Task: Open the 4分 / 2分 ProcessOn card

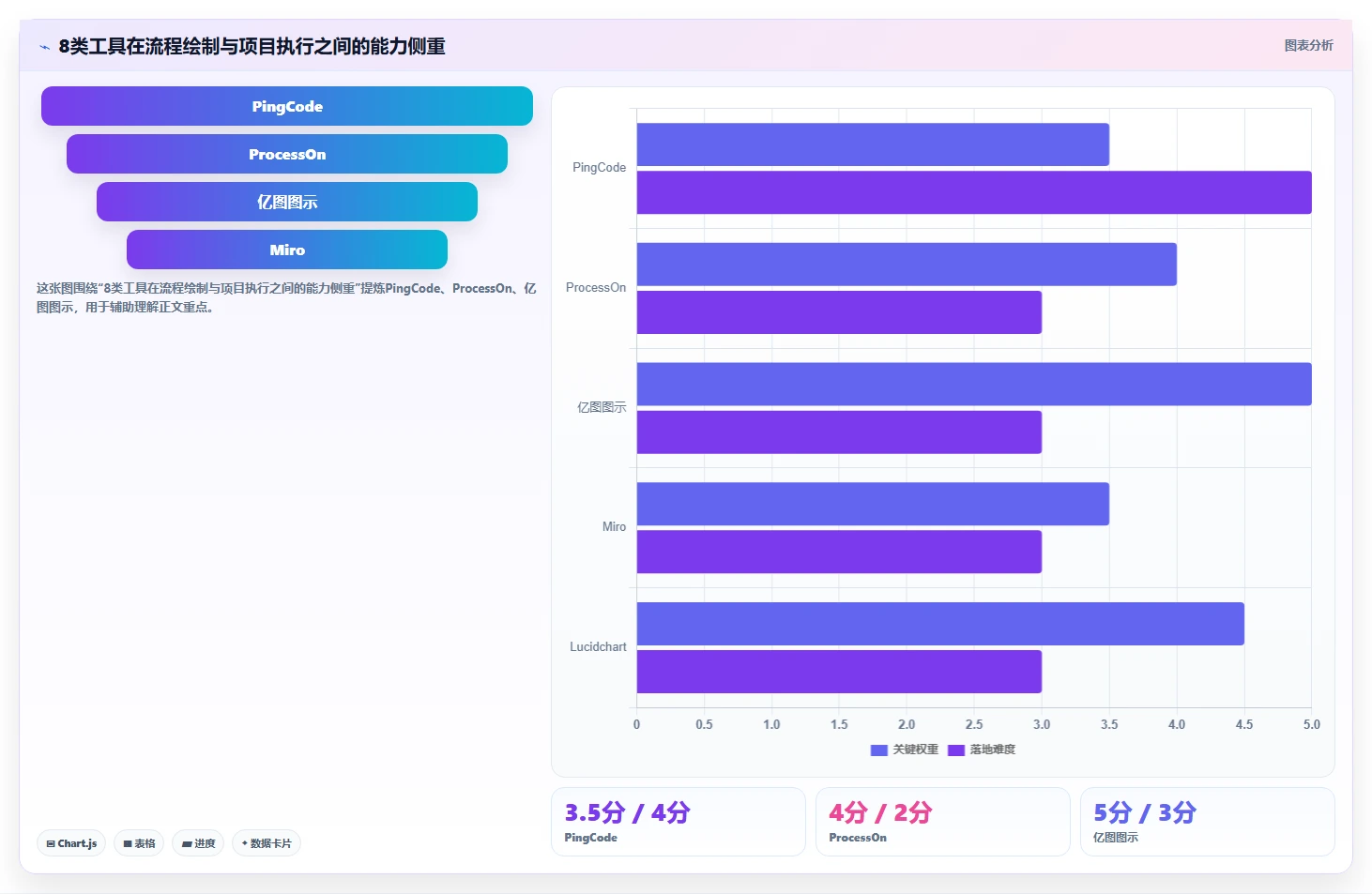Action: pyautogui.click(x=943, y=822)
